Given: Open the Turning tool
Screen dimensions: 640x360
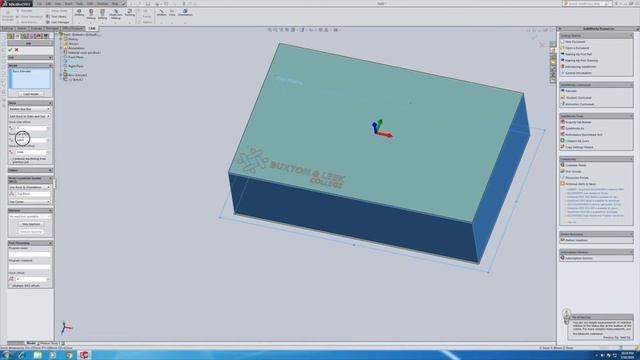Looking at the screenshot, I should 130,13.
